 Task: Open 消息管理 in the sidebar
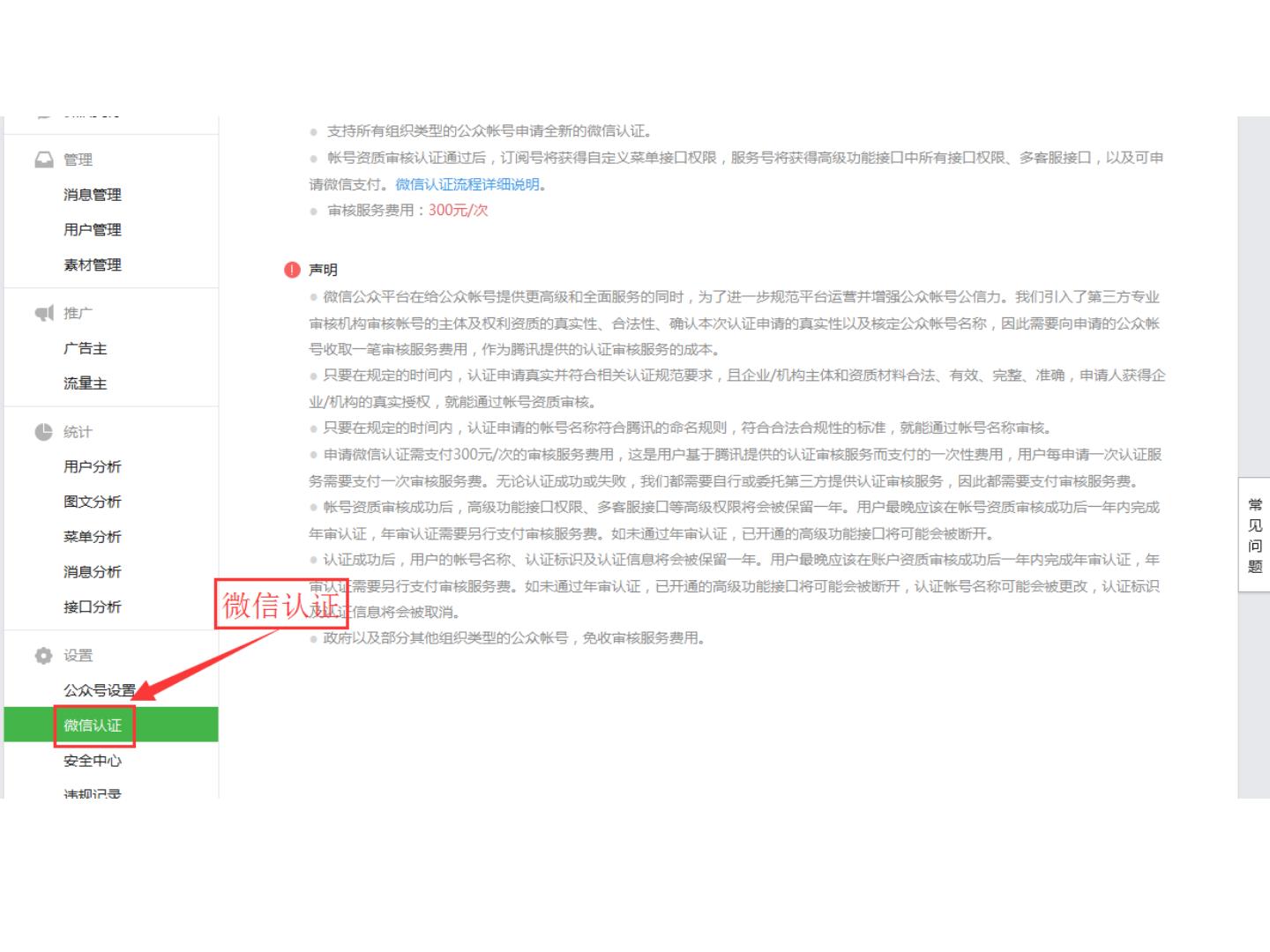point(93,195)
